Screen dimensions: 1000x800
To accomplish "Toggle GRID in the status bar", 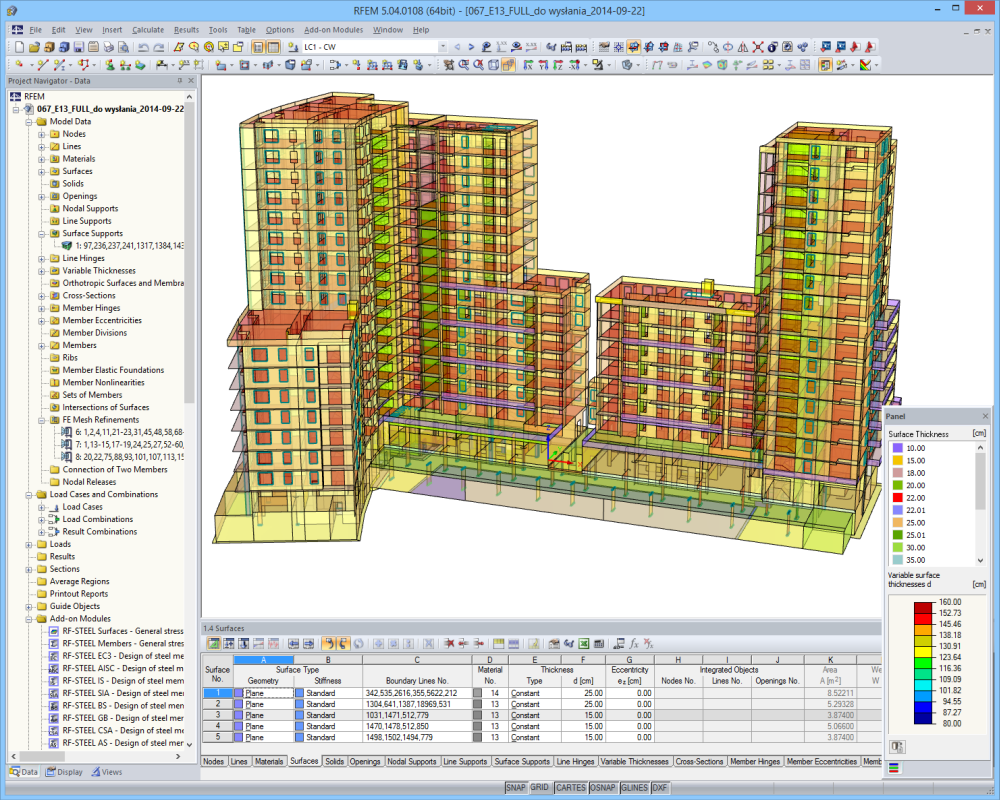I will point(539,787).
